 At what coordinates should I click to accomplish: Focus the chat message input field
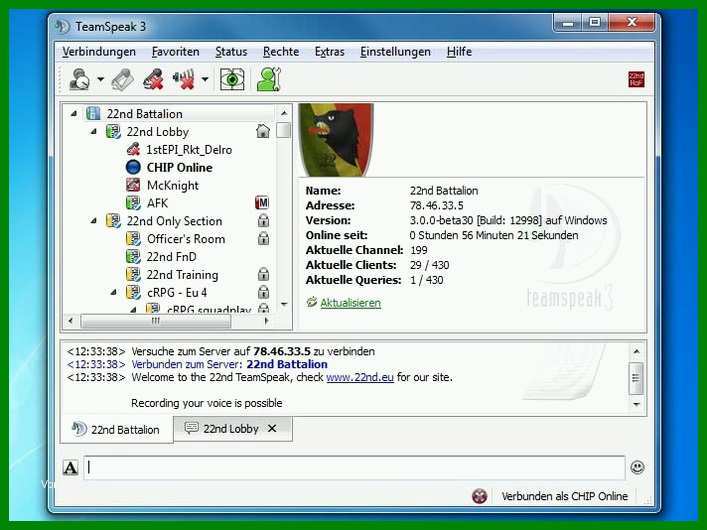pyautogui.click(x=354, y=468)
